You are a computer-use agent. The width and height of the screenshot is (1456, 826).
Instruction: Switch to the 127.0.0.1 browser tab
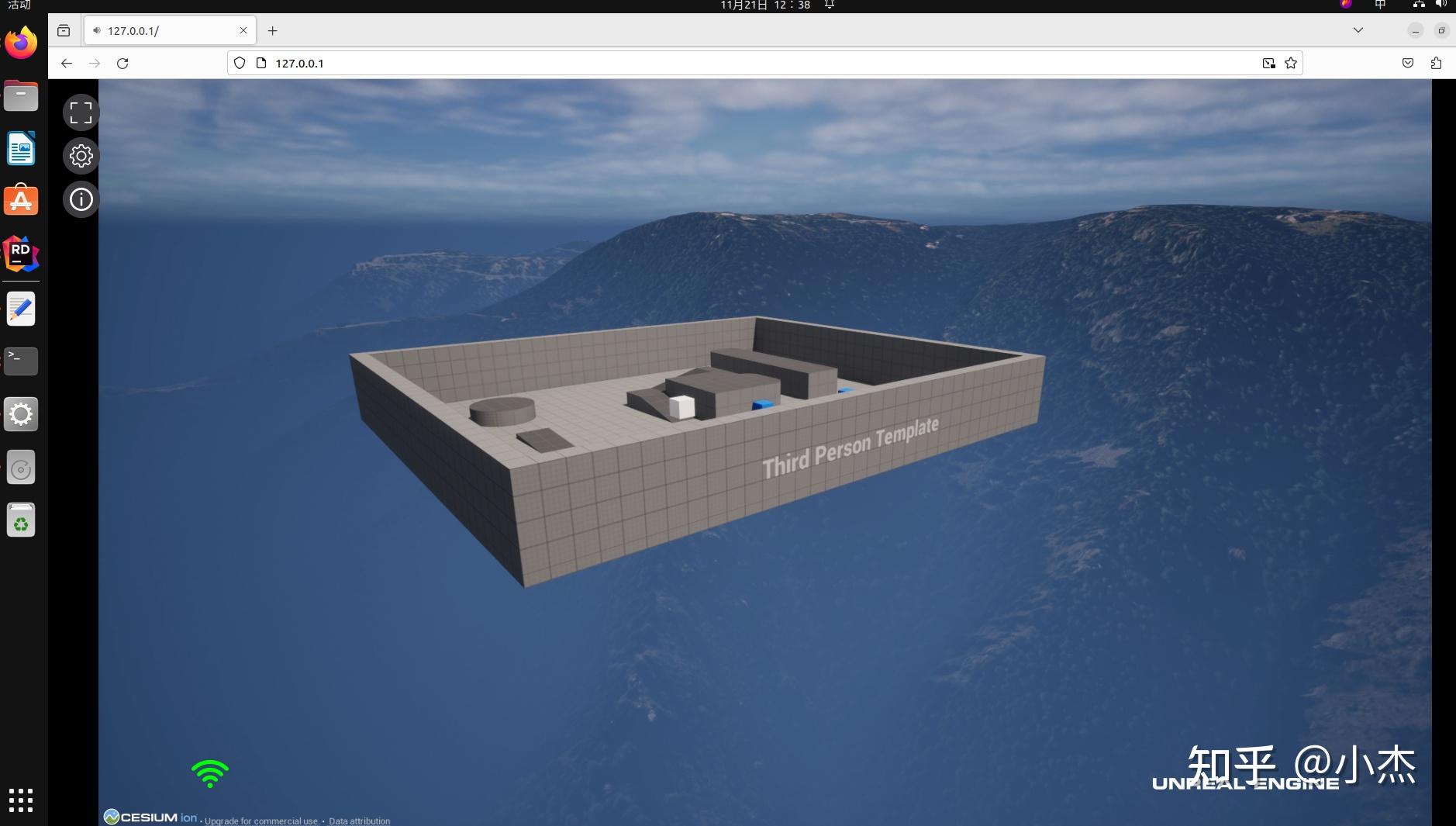coord(155,30)
